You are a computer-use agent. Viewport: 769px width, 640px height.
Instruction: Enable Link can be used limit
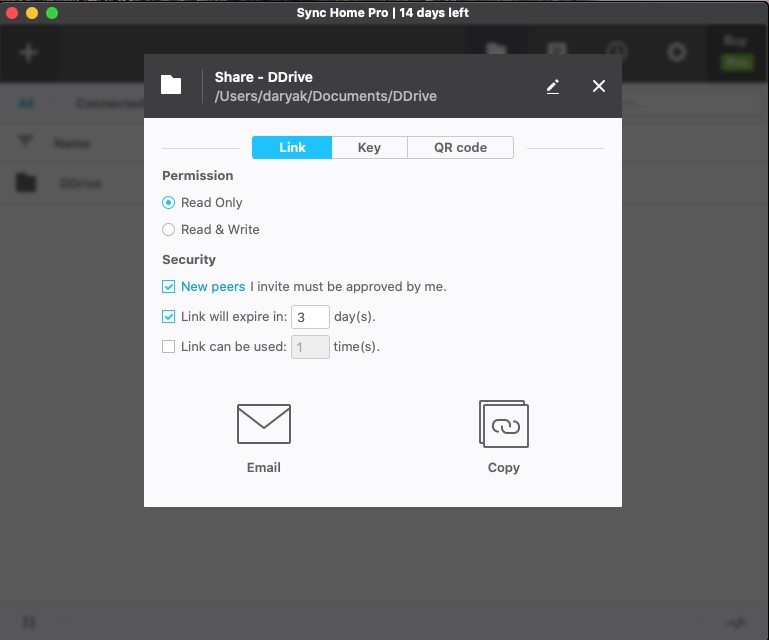point(168,347)
